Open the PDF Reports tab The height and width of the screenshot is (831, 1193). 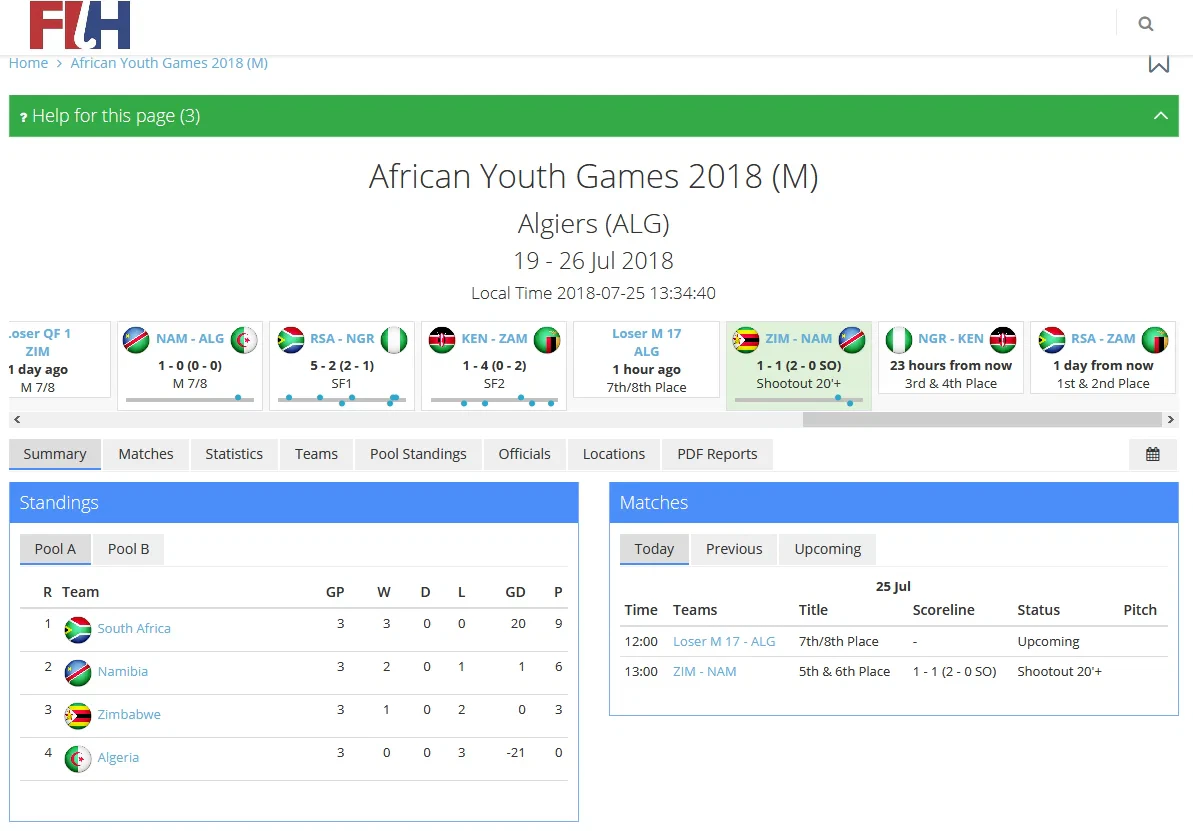click(717, 454)
